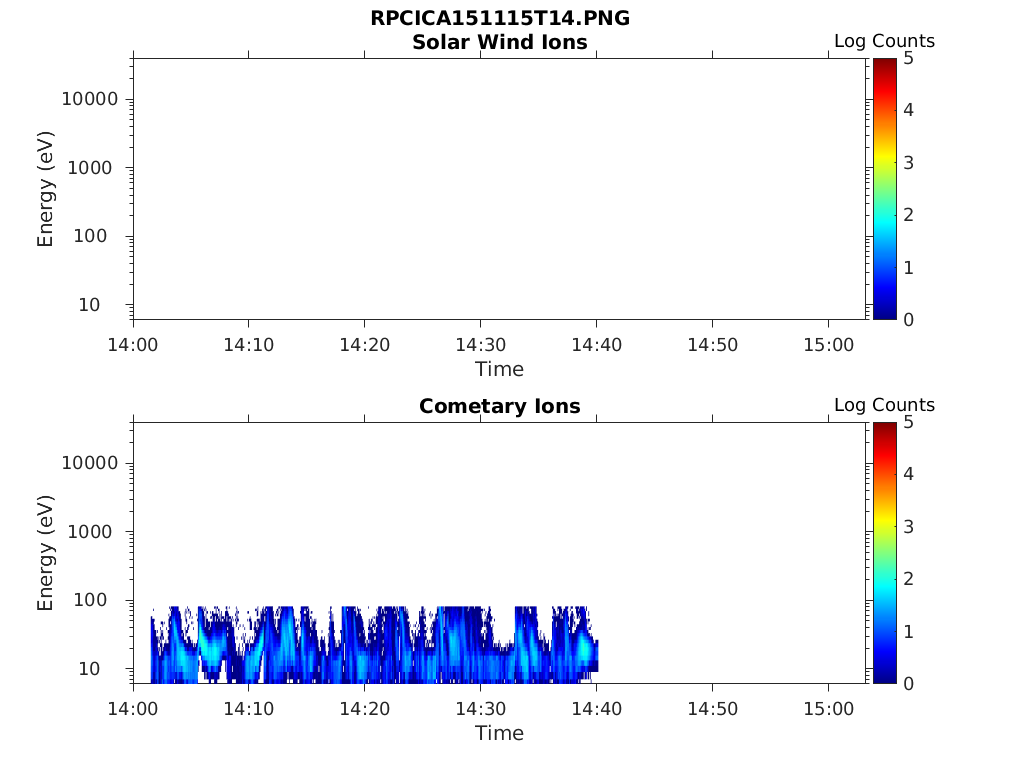1024x768 pixels.
Task: Click the lower colorbar gradient
Action: click(x=884, y=552)
